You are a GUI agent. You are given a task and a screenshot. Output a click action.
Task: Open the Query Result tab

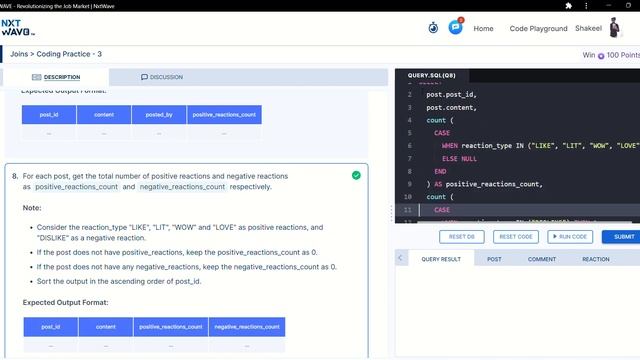[441, 259]
